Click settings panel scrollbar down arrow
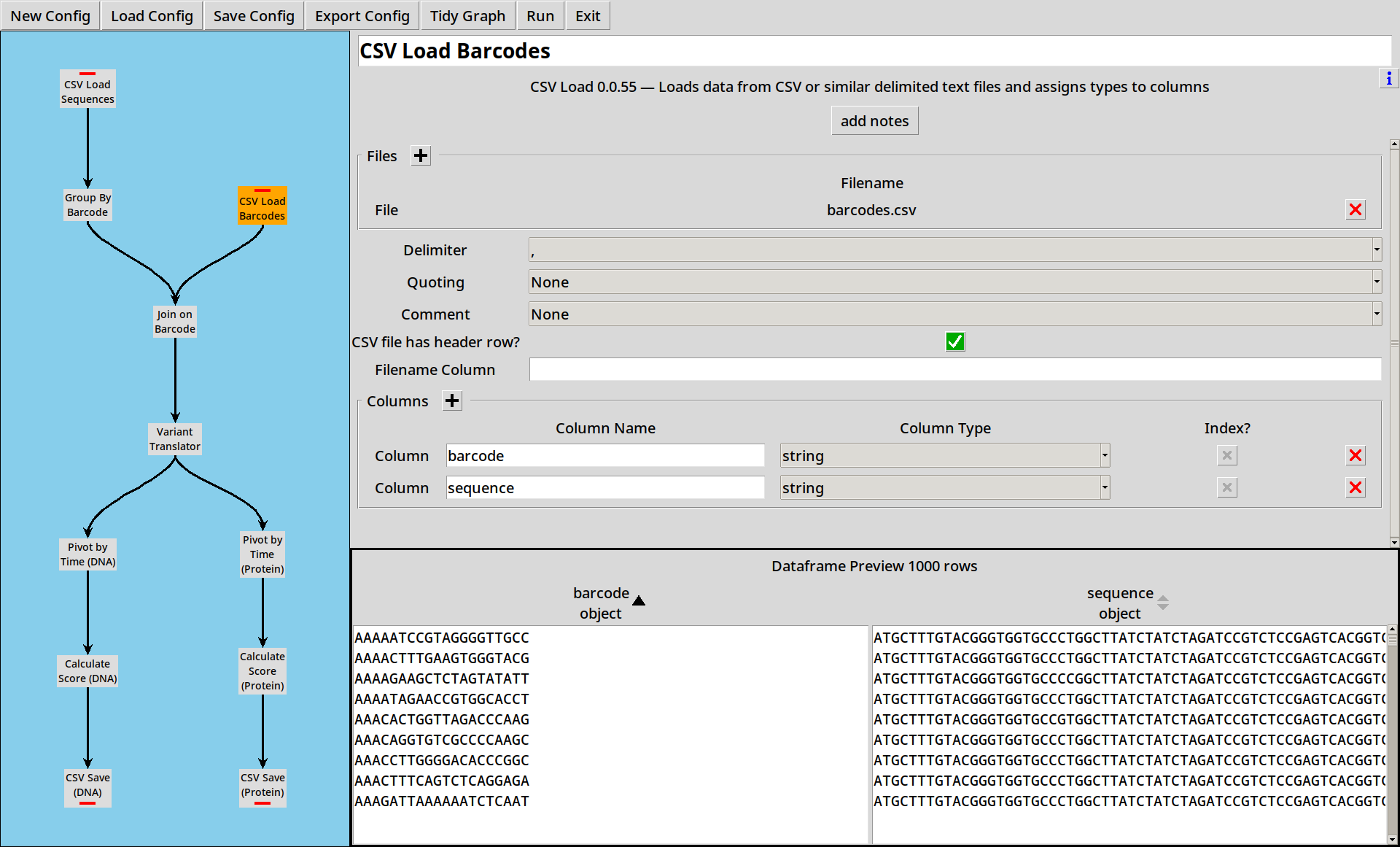Viewport: 1400px width, 847px height. pos(1394,542)
